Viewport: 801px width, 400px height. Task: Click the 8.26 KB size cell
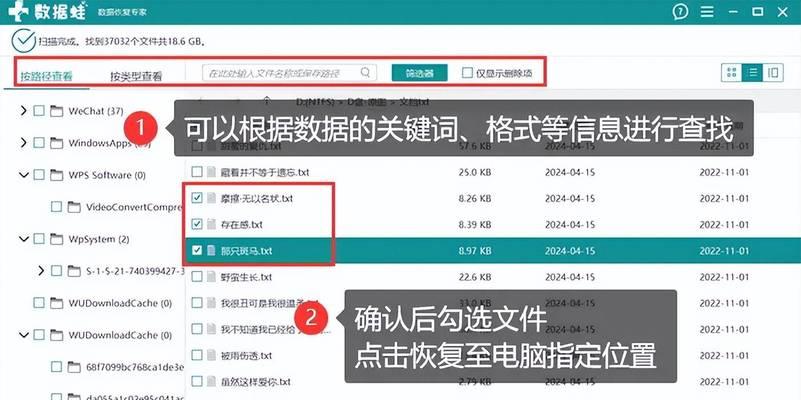point(475,198)
